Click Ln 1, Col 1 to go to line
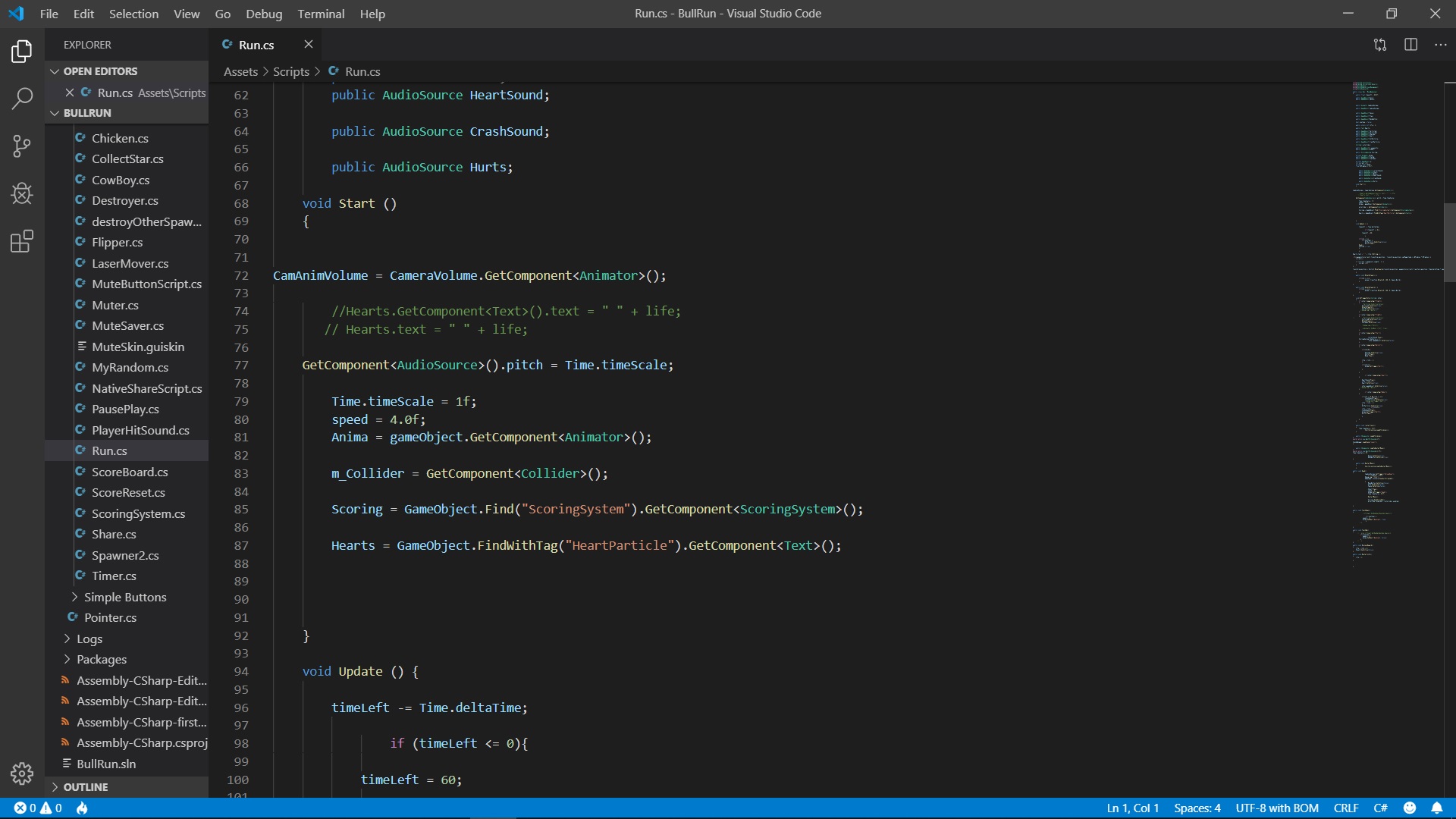 coord(1133,808)
